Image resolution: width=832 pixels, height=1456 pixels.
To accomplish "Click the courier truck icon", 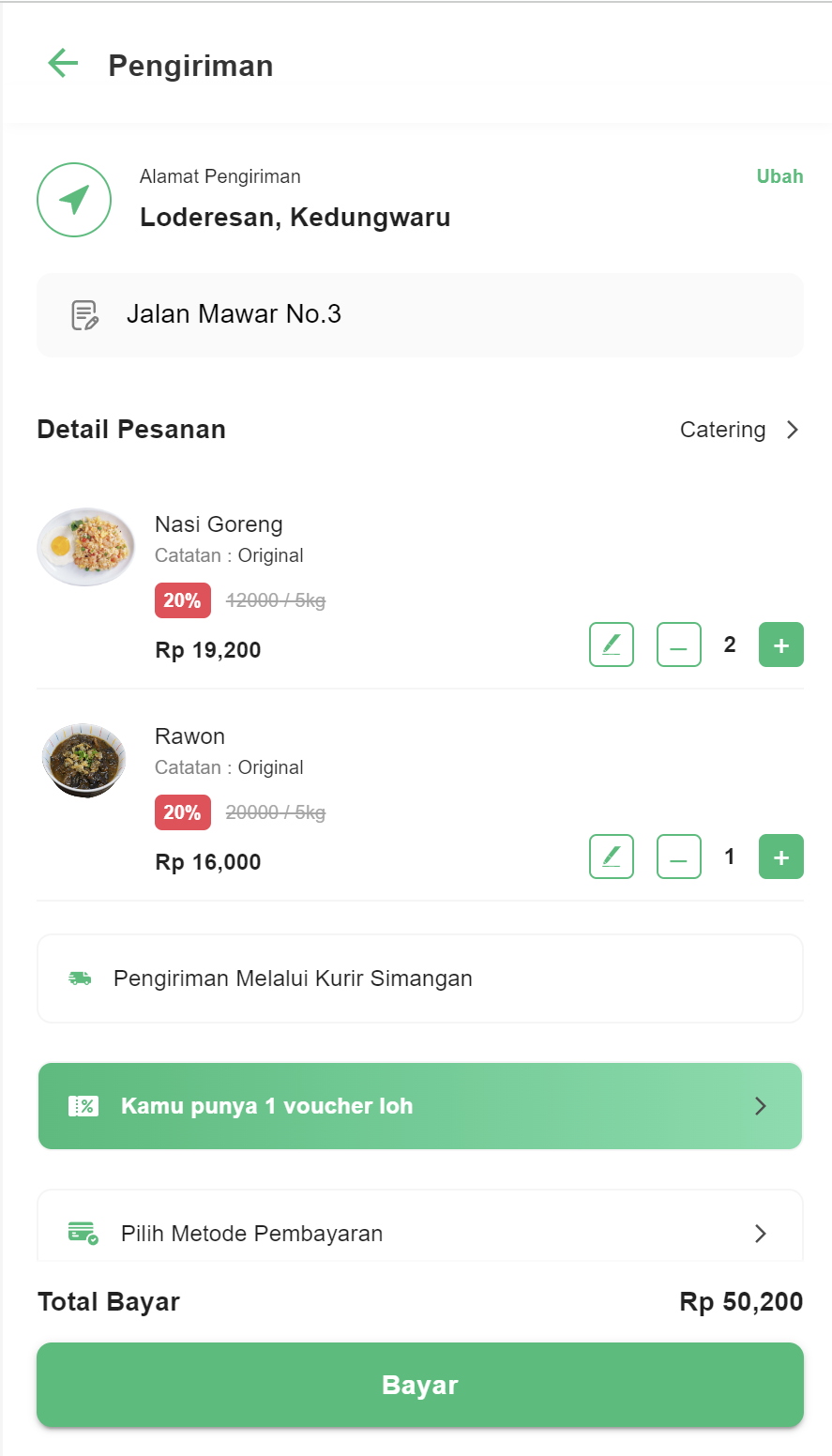I will point(81,978).
